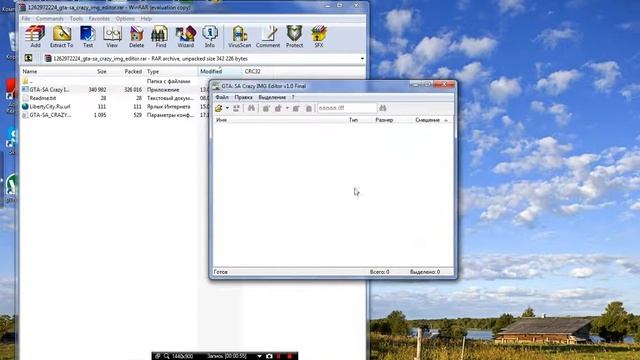
Task: Click the VirusScan icon in WinRAR
Action: coord(240,37)
